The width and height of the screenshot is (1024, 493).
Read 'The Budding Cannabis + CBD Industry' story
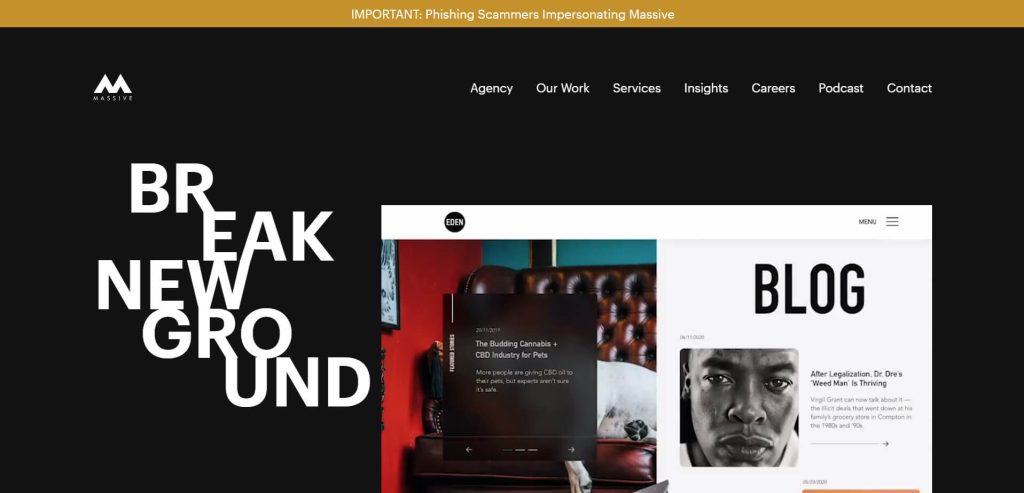pos(516,349)
